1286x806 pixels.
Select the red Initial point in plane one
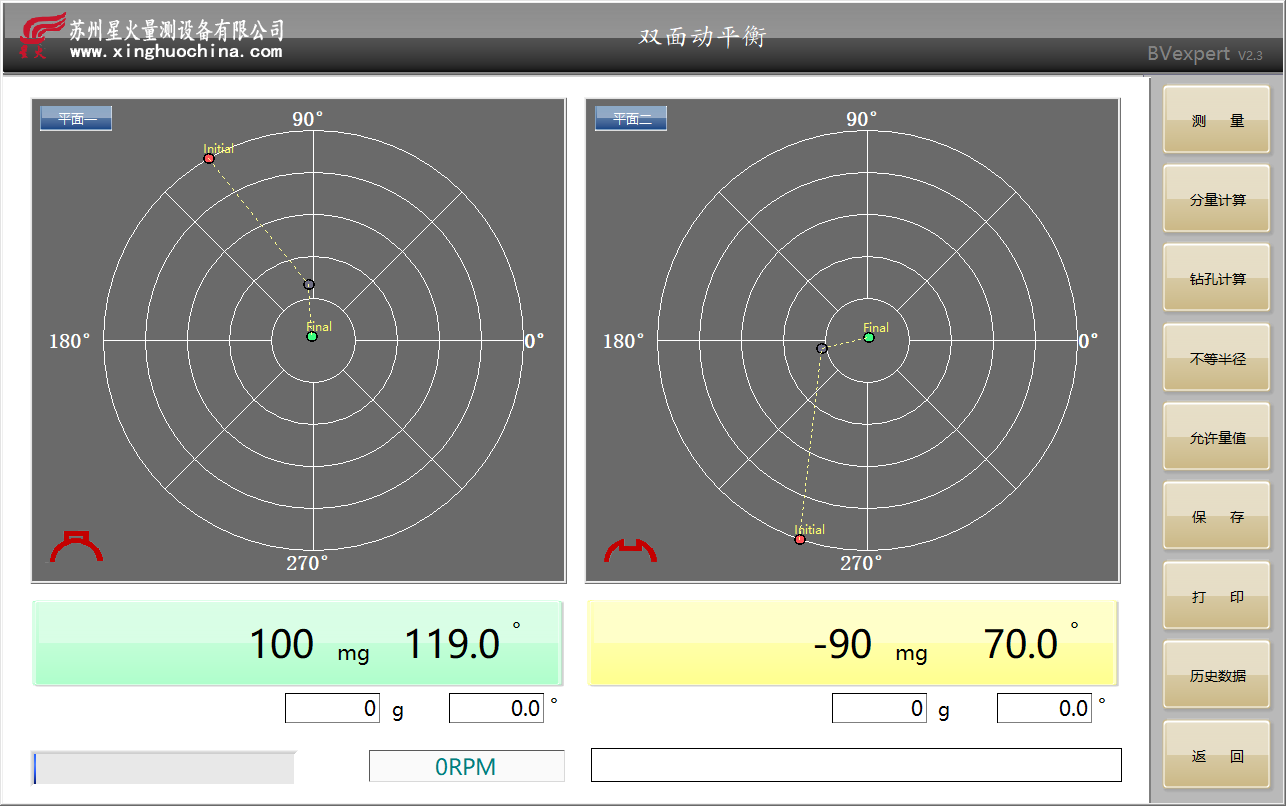209,158
